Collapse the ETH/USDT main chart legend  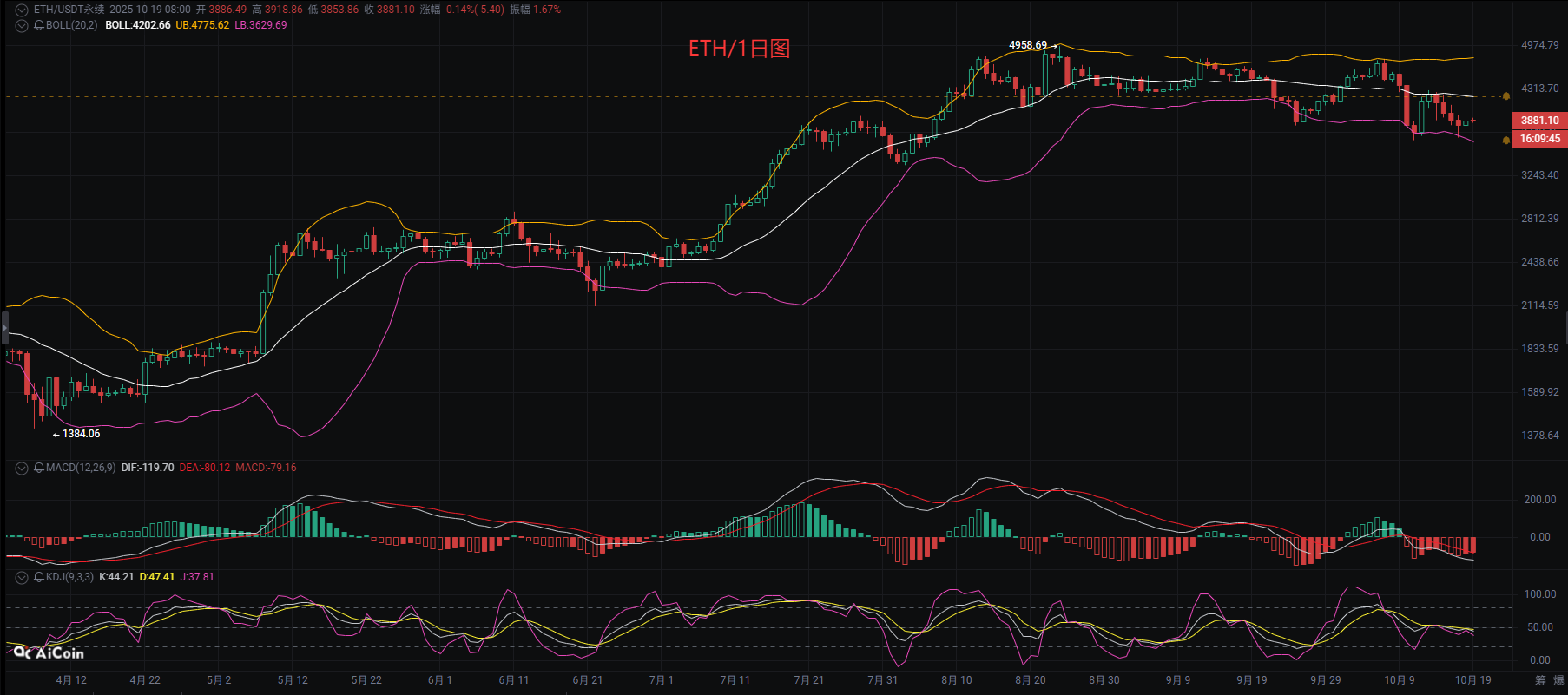coord(22,10)
